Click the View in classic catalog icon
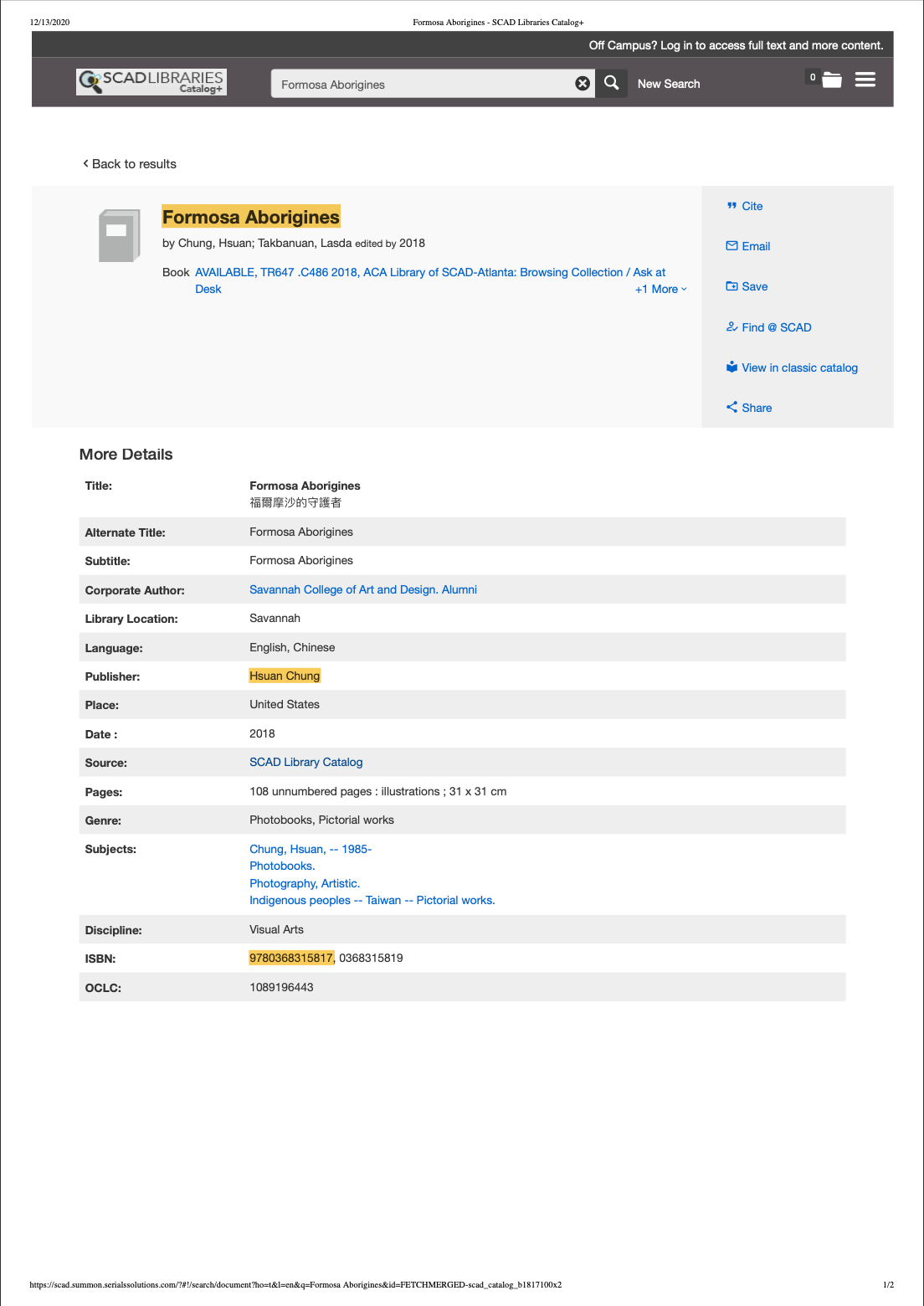 click(x=732, y=368)
